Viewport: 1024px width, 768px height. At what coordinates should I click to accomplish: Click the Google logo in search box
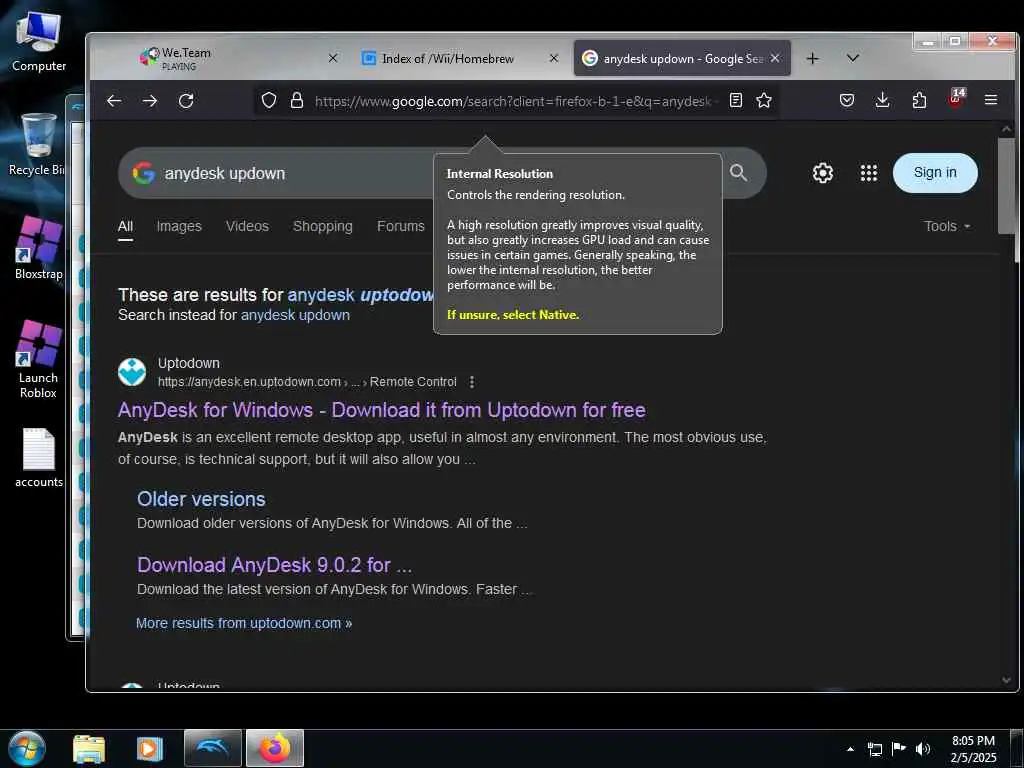click(x=144, y=173)
